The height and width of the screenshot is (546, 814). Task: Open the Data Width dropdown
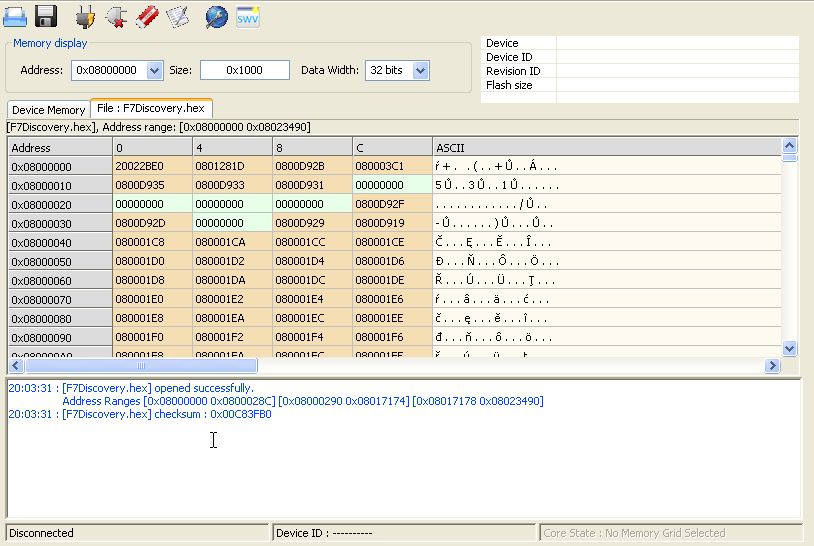click(x=420, y=70)
